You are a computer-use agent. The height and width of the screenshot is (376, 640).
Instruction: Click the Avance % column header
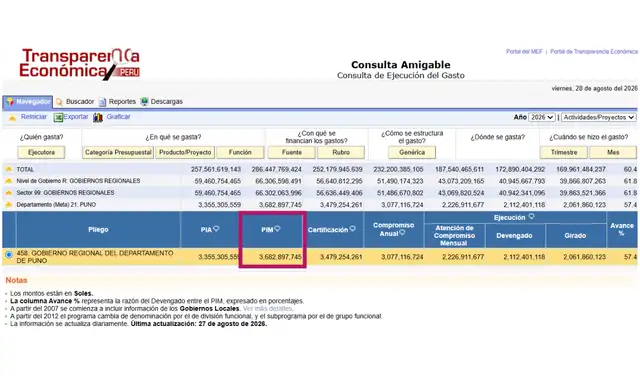coord(622,229)
